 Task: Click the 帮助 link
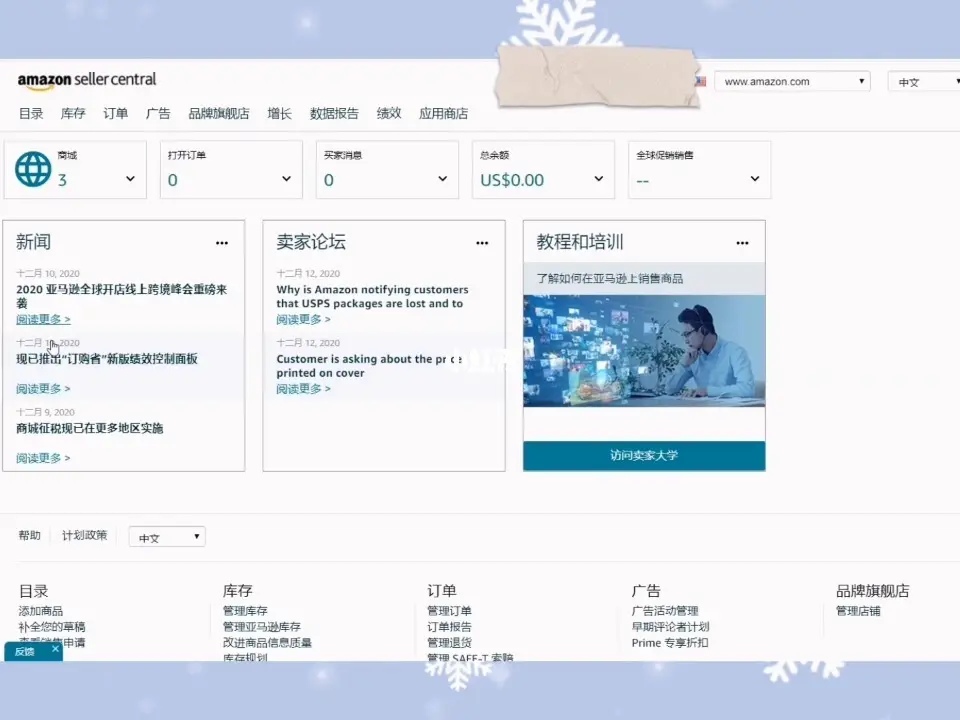click(x=30, y=535)
